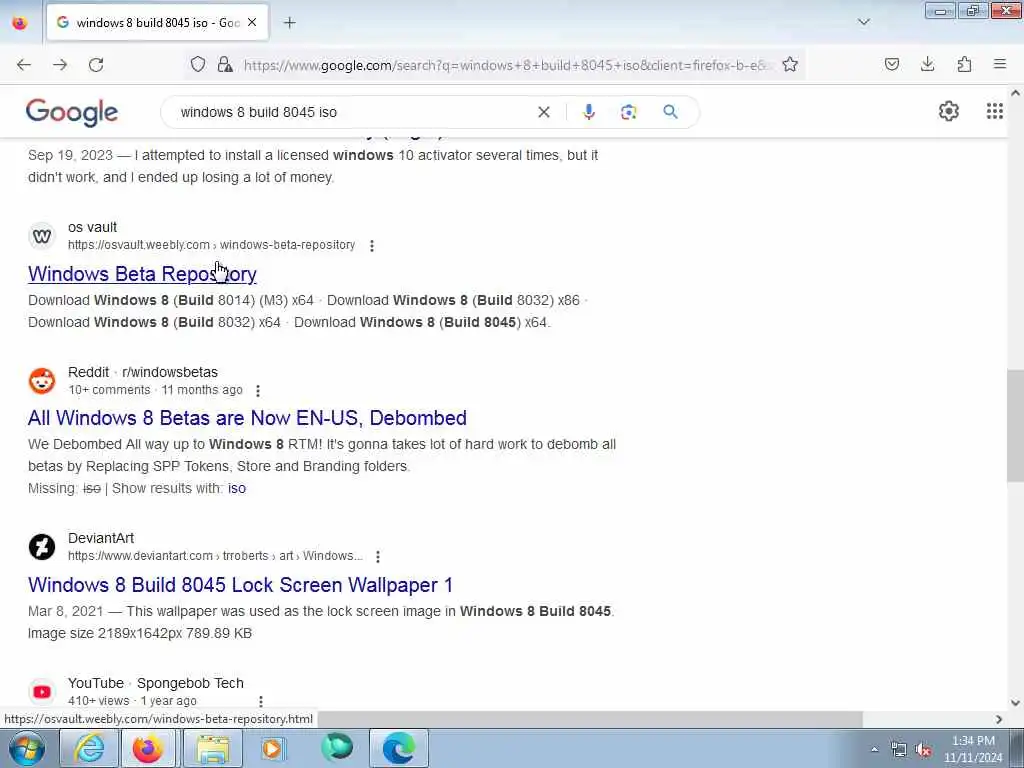This screenshot has width=1024, height=768.
Task: Click the Firefox View icon
Action: [x=20, y=23]
